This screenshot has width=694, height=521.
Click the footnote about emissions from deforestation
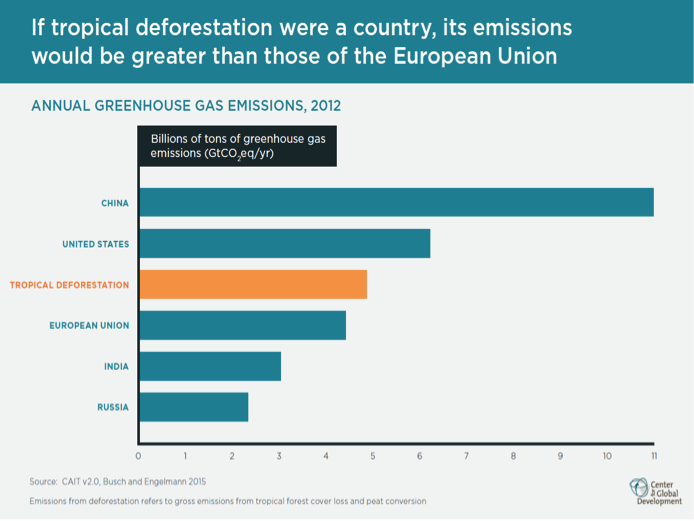228,501
